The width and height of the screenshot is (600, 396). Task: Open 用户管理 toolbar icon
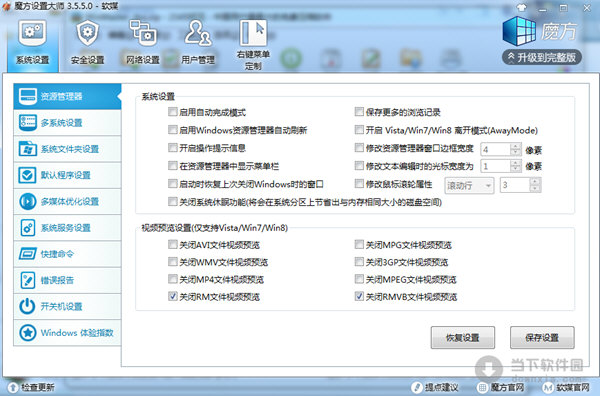click(x=198, y=43)
